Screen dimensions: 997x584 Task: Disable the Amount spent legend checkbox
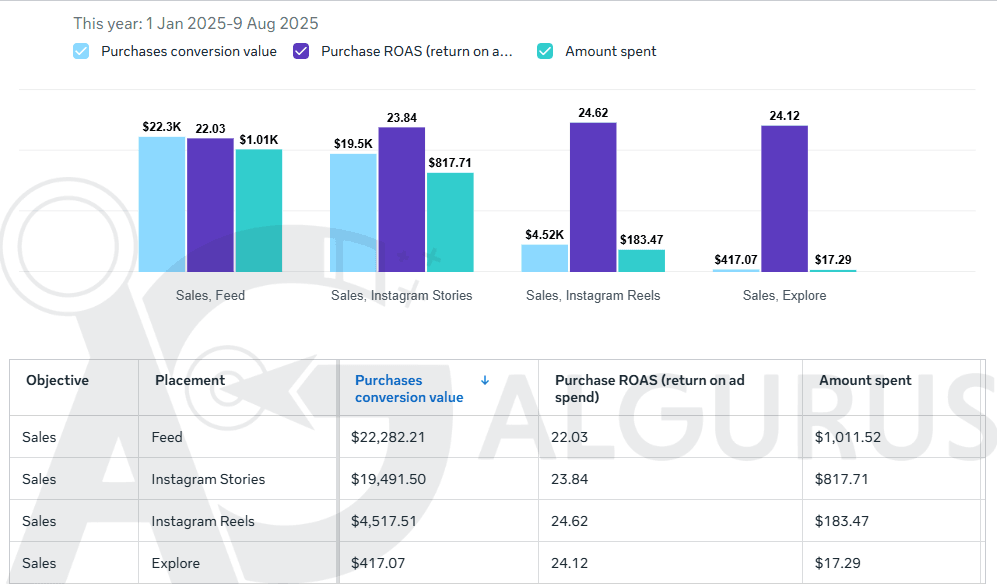click(x=545, y=51)
